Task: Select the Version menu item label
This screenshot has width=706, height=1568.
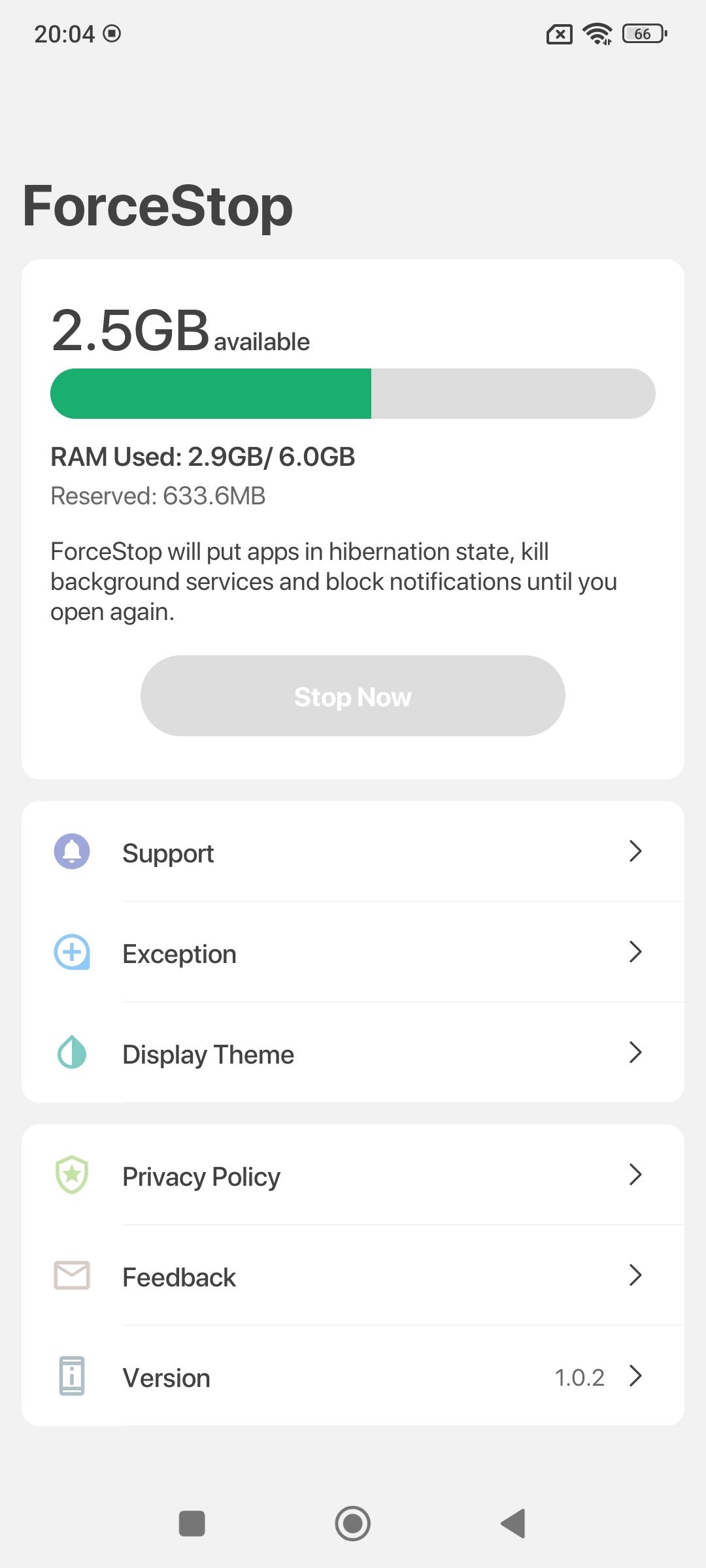Action: pos(167,1378)
